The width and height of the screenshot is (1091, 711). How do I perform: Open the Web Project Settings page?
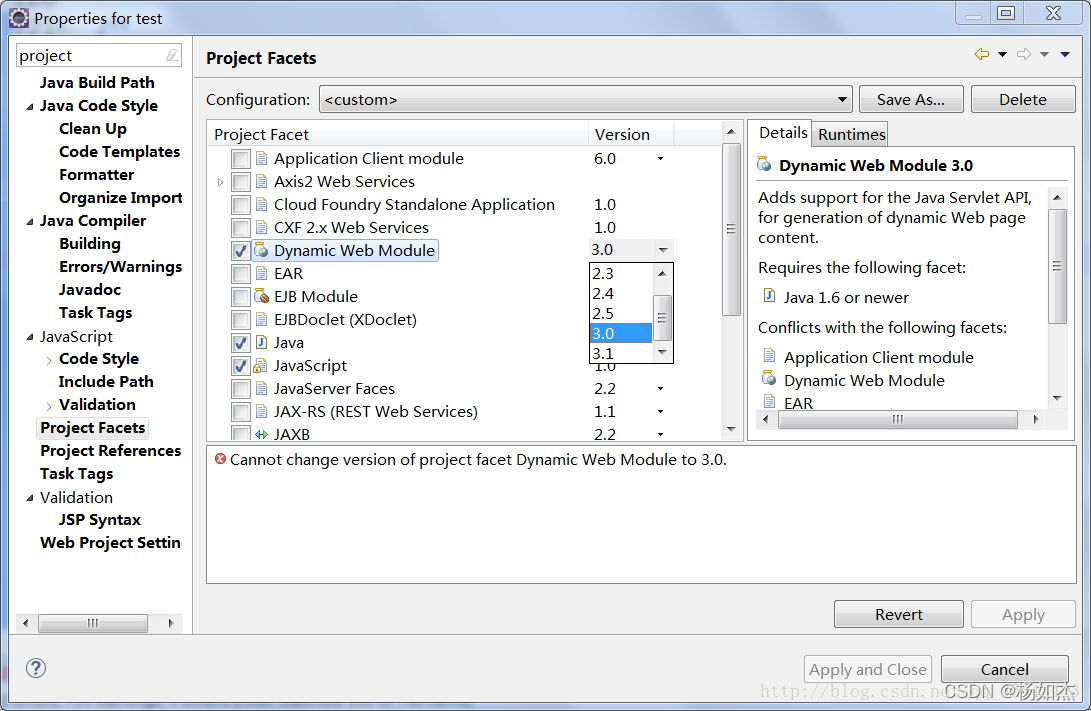[x=110, y=543]
